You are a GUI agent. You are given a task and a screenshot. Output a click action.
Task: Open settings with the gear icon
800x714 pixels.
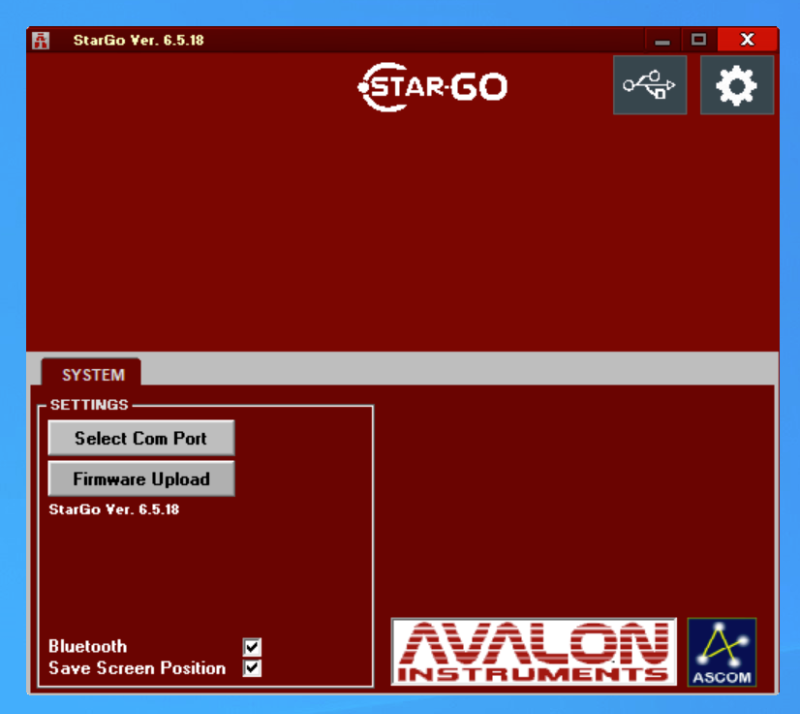(x=737, y=85)
